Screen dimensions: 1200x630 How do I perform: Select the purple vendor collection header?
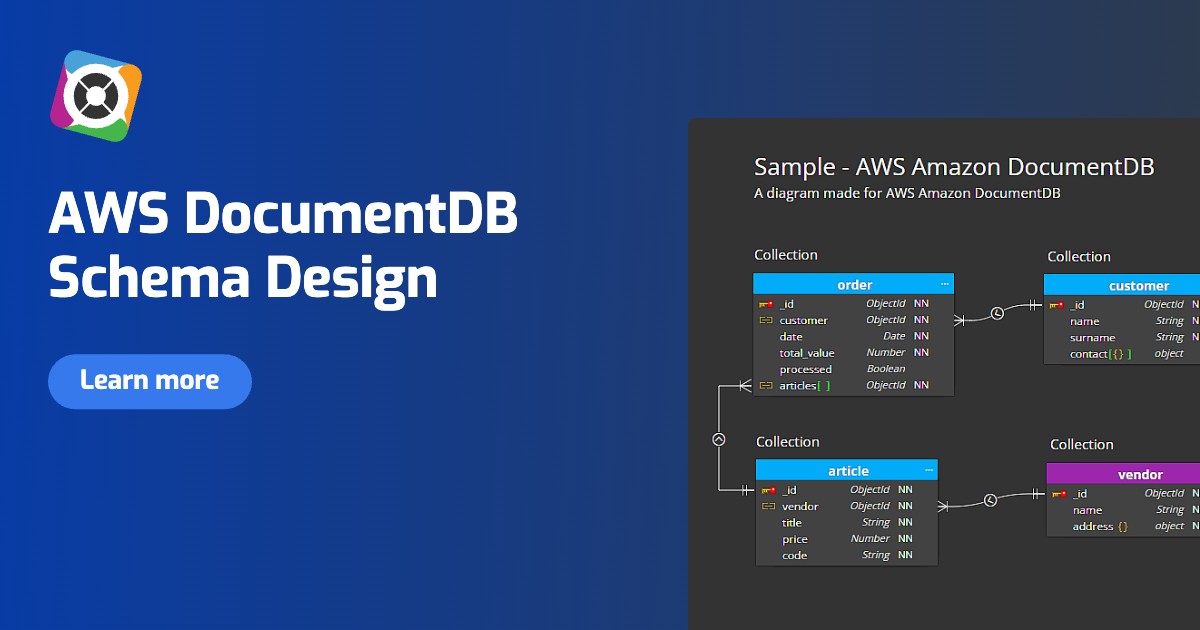1124,474
